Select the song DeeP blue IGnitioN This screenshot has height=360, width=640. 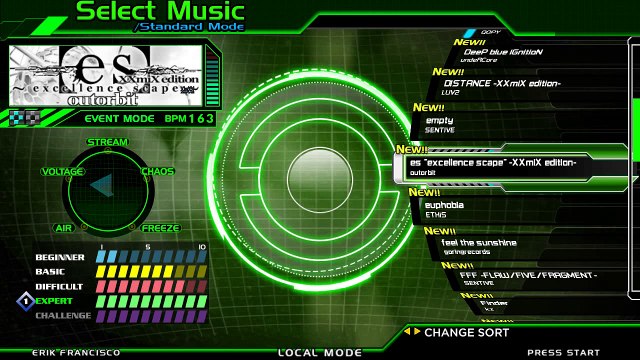point(503,52)
